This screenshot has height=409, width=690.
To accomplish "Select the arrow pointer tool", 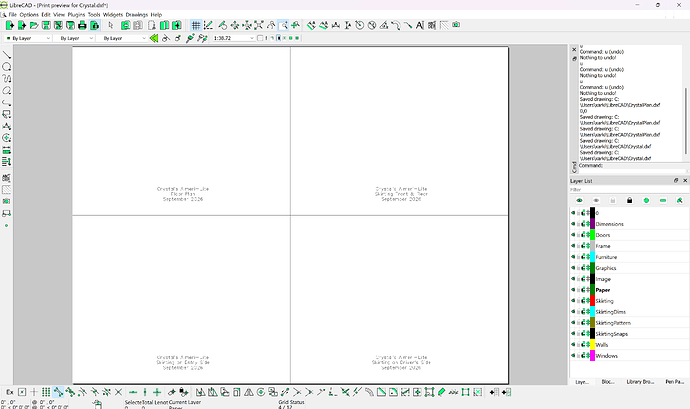I will tap(110, 26).
